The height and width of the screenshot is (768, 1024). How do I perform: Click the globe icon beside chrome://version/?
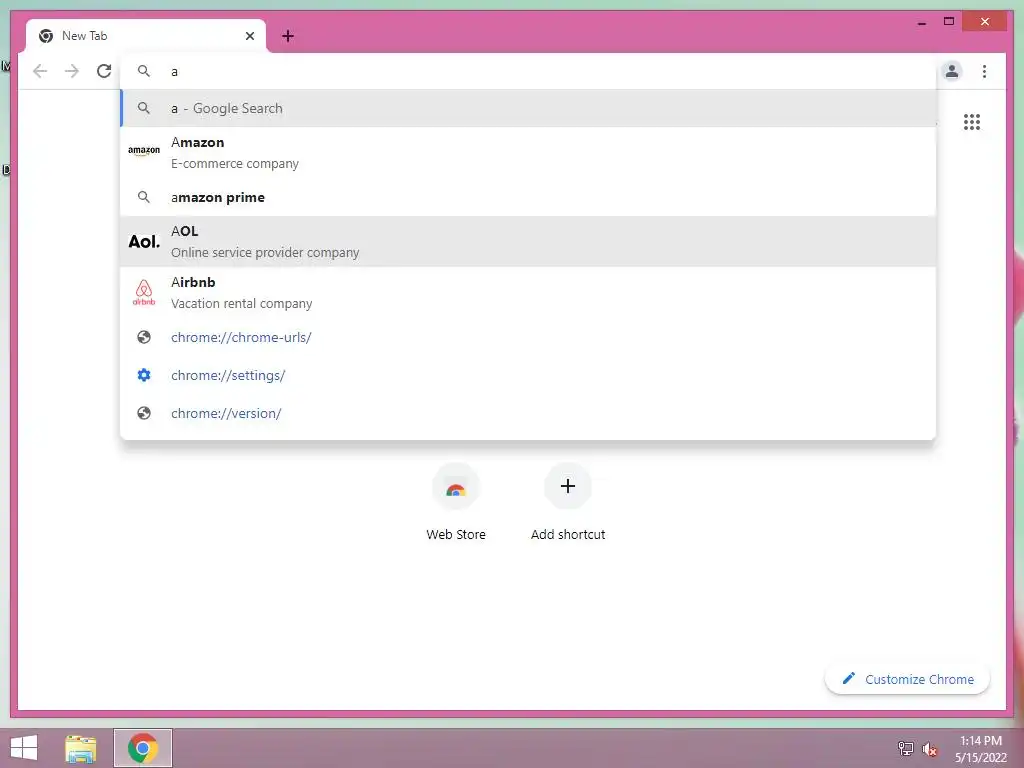(144, 413)
